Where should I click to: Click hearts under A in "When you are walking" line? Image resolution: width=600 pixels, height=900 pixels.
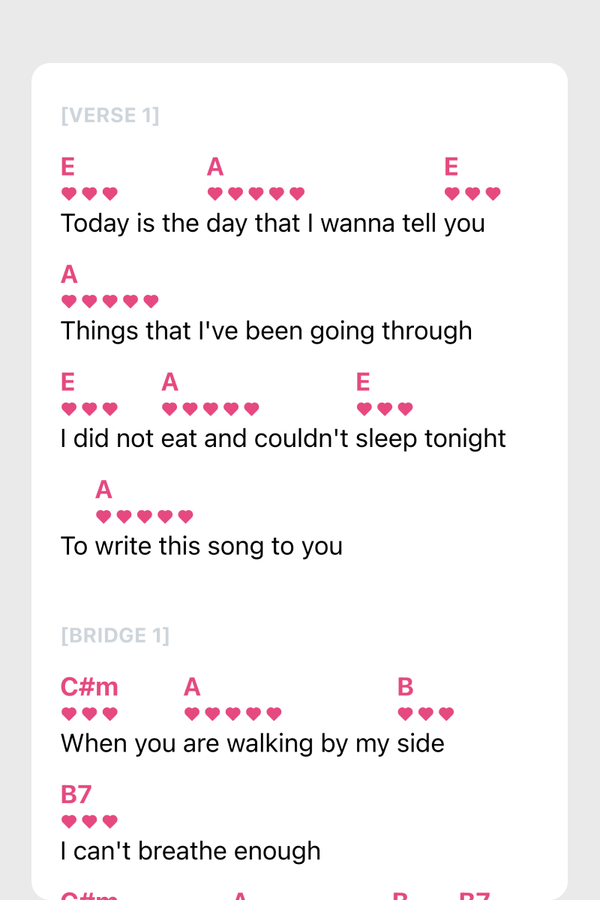click(x=233, y=714)
